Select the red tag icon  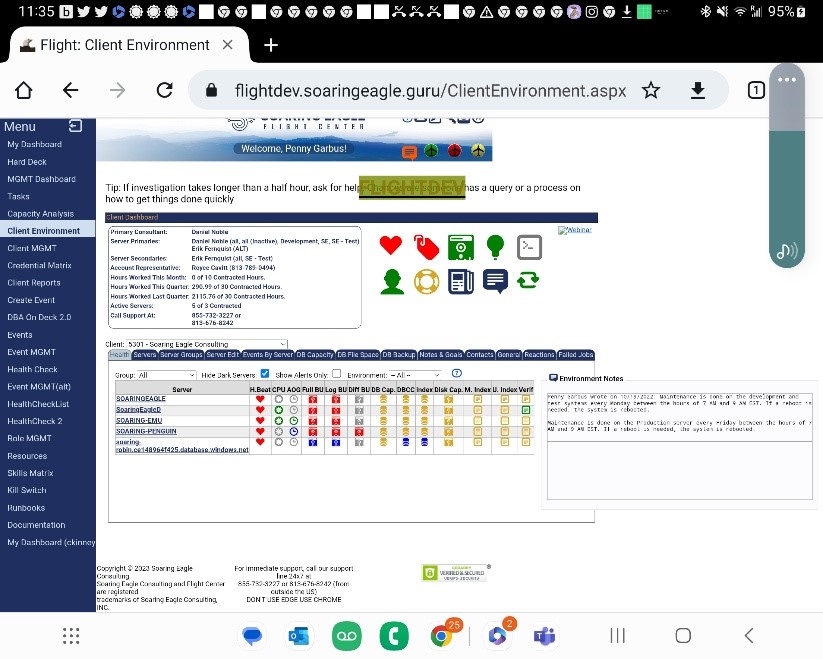[426, 247]
